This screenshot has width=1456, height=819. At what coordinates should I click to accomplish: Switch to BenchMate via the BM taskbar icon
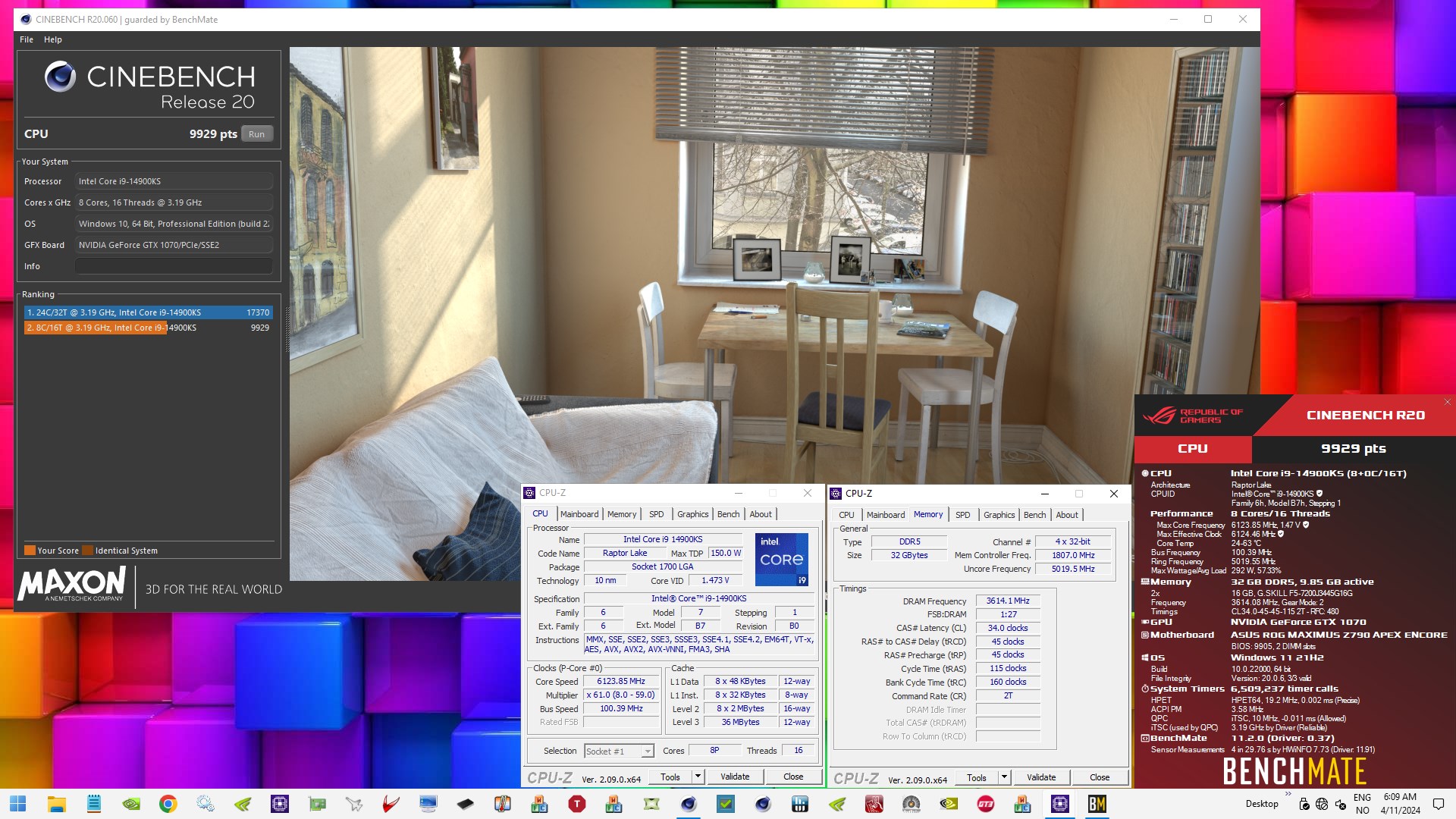point(1097,804)
